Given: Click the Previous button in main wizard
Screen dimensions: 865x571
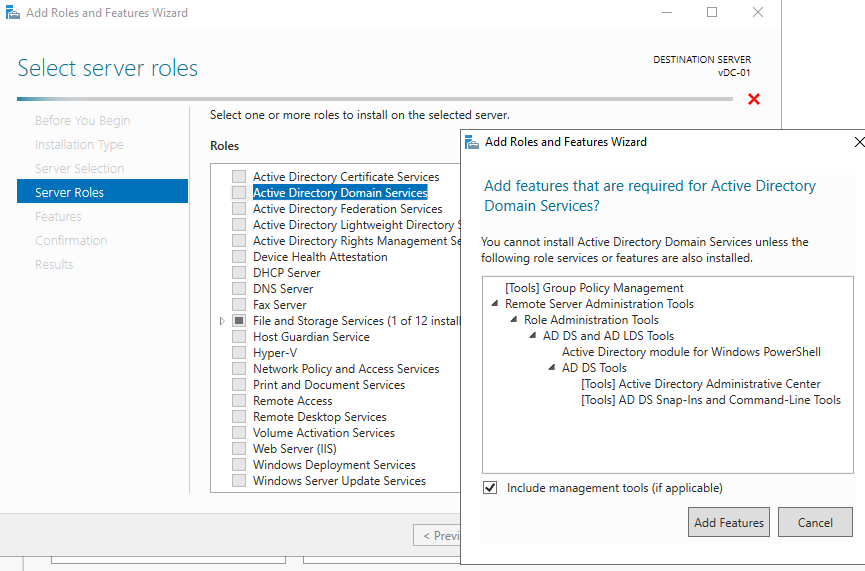Looking at the screenshot, I should pos(437,535).
